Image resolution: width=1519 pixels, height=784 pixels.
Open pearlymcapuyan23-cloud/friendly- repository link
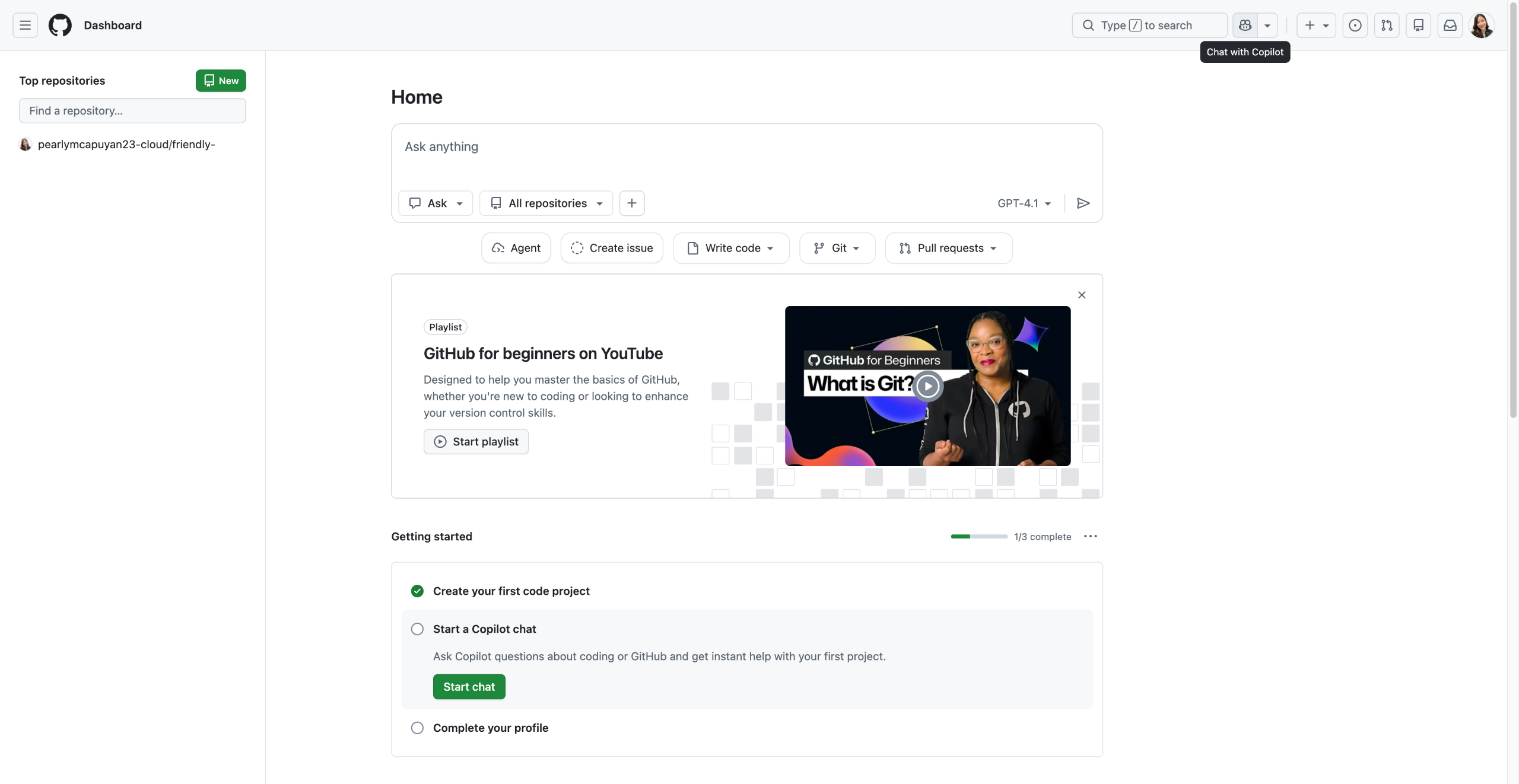pyautogui.click(x=126, y=145)
